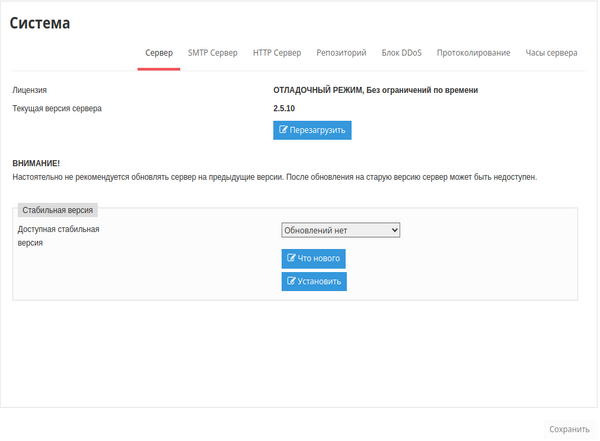Open the Обновлений нет version dropdown
This screenshot has height=441, width=600.
[x=340, y=230]
